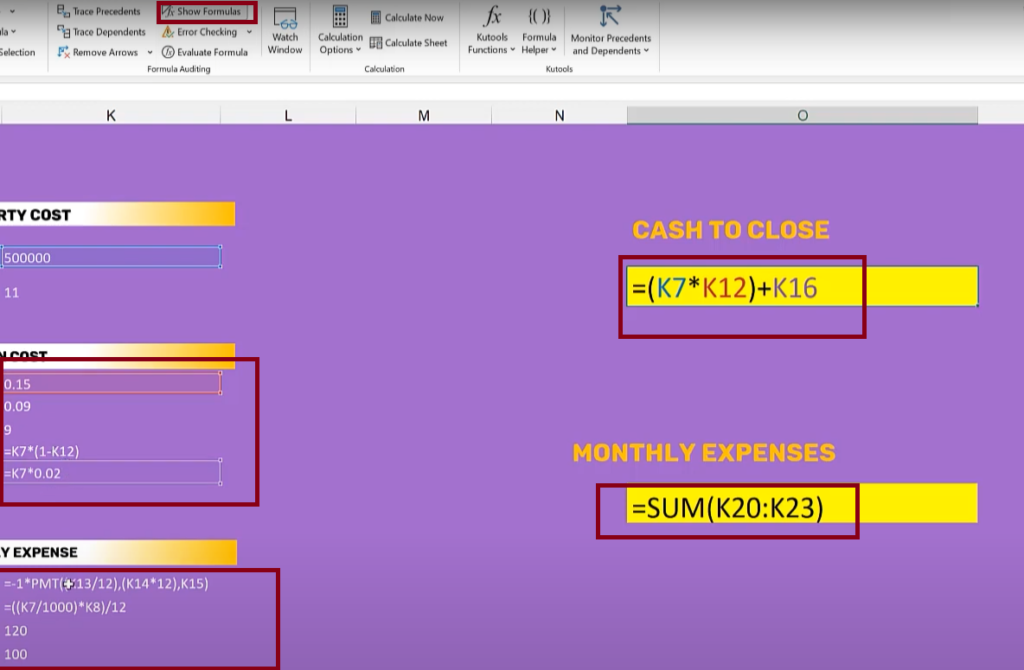The height and width of the screenshot is (670, 1024).
Task: Open Kutools Functions menu
Action: click(x=491, y=31)
